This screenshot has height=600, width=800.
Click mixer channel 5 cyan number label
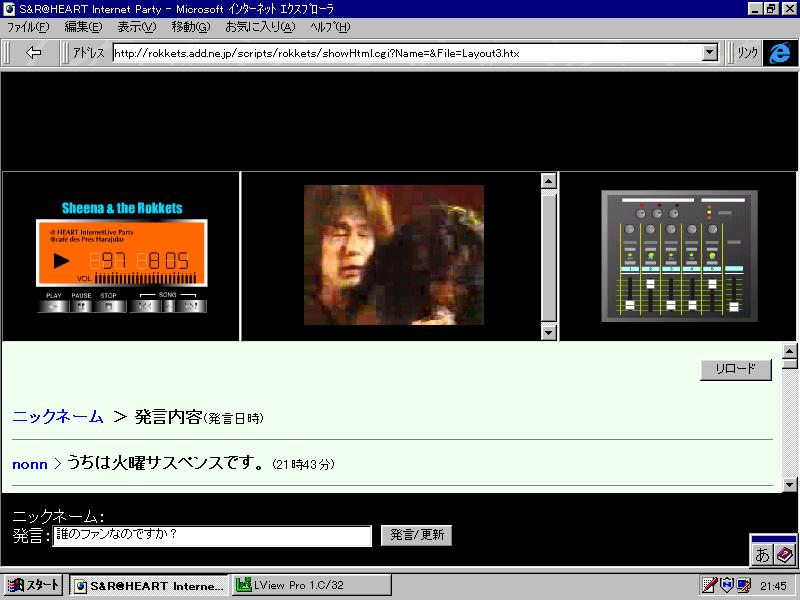click(x=712, y=268)
